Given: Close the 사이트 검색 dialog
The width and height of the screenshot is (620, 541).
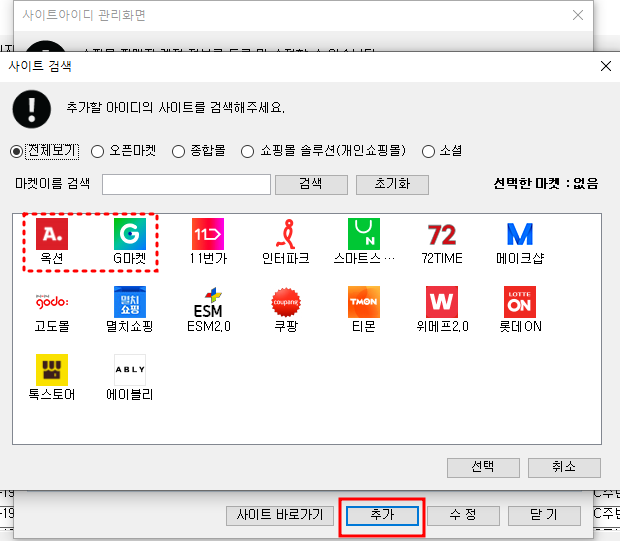Looking at the screenshot, I should pyautogui.click(x=606, y=66).
